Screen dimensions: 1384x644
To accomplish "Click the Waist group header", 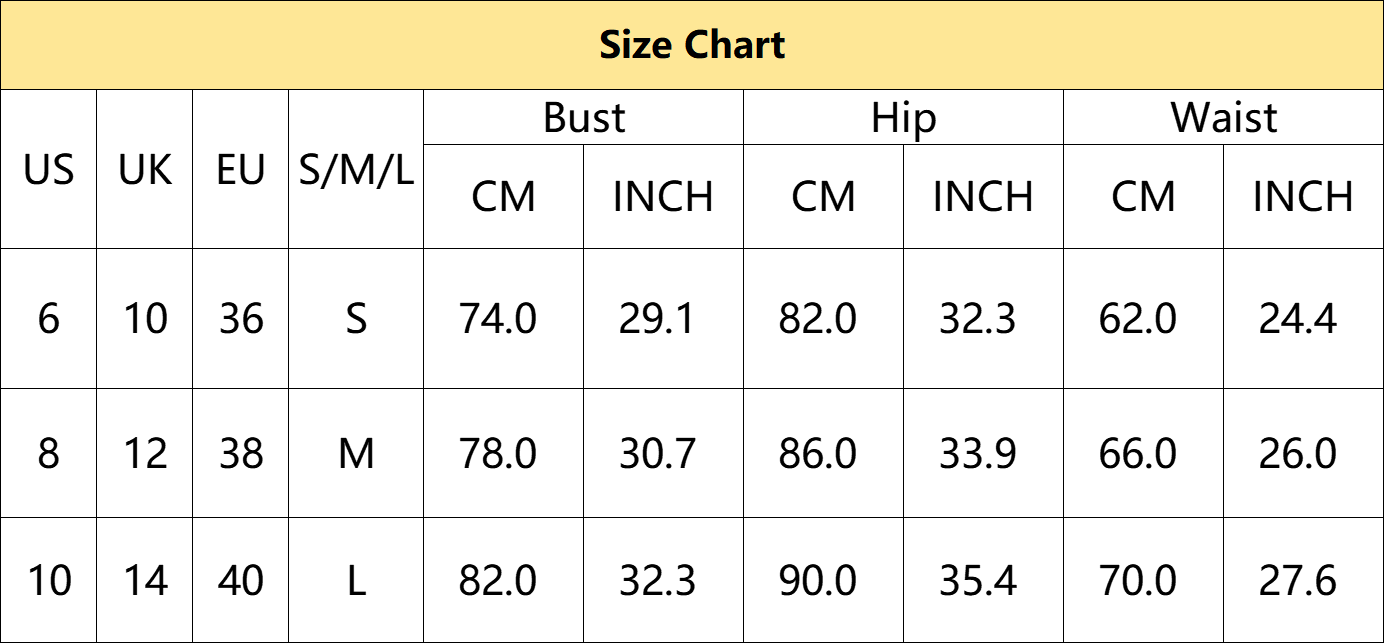I will (x=1224, y=118).
